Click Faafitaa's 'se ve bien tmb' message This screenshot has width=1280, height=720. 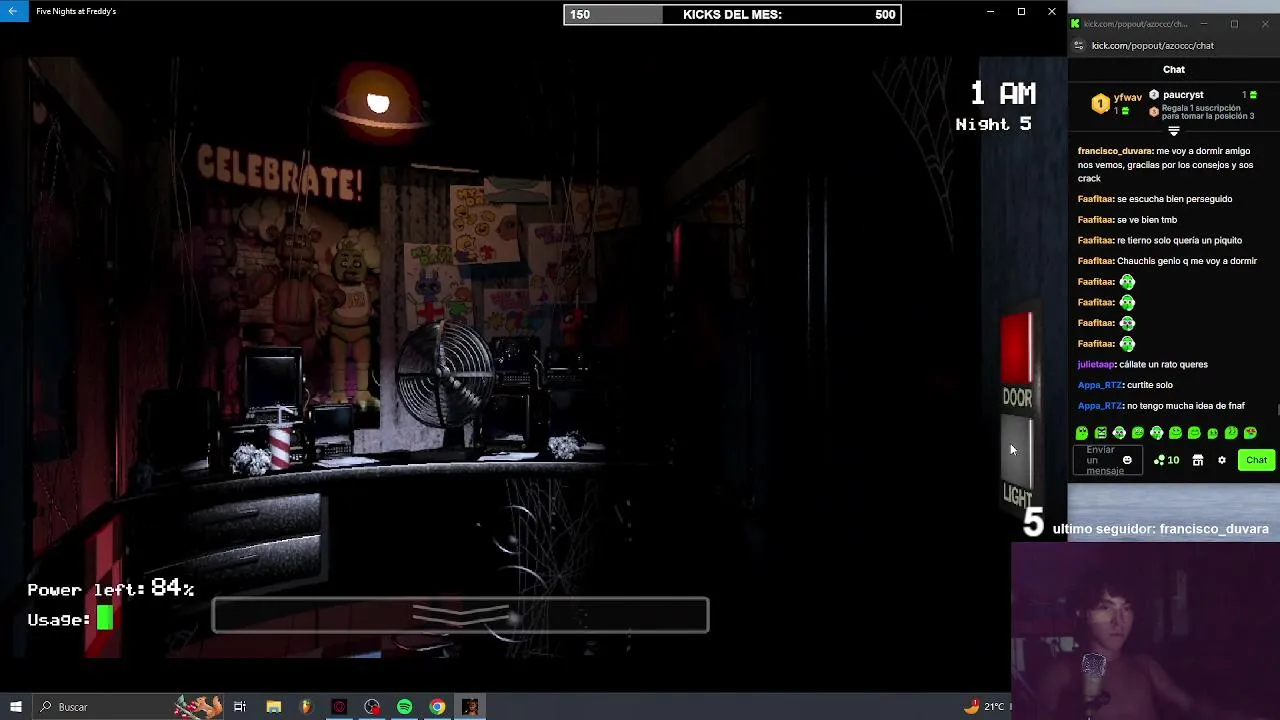point(1127,220)
